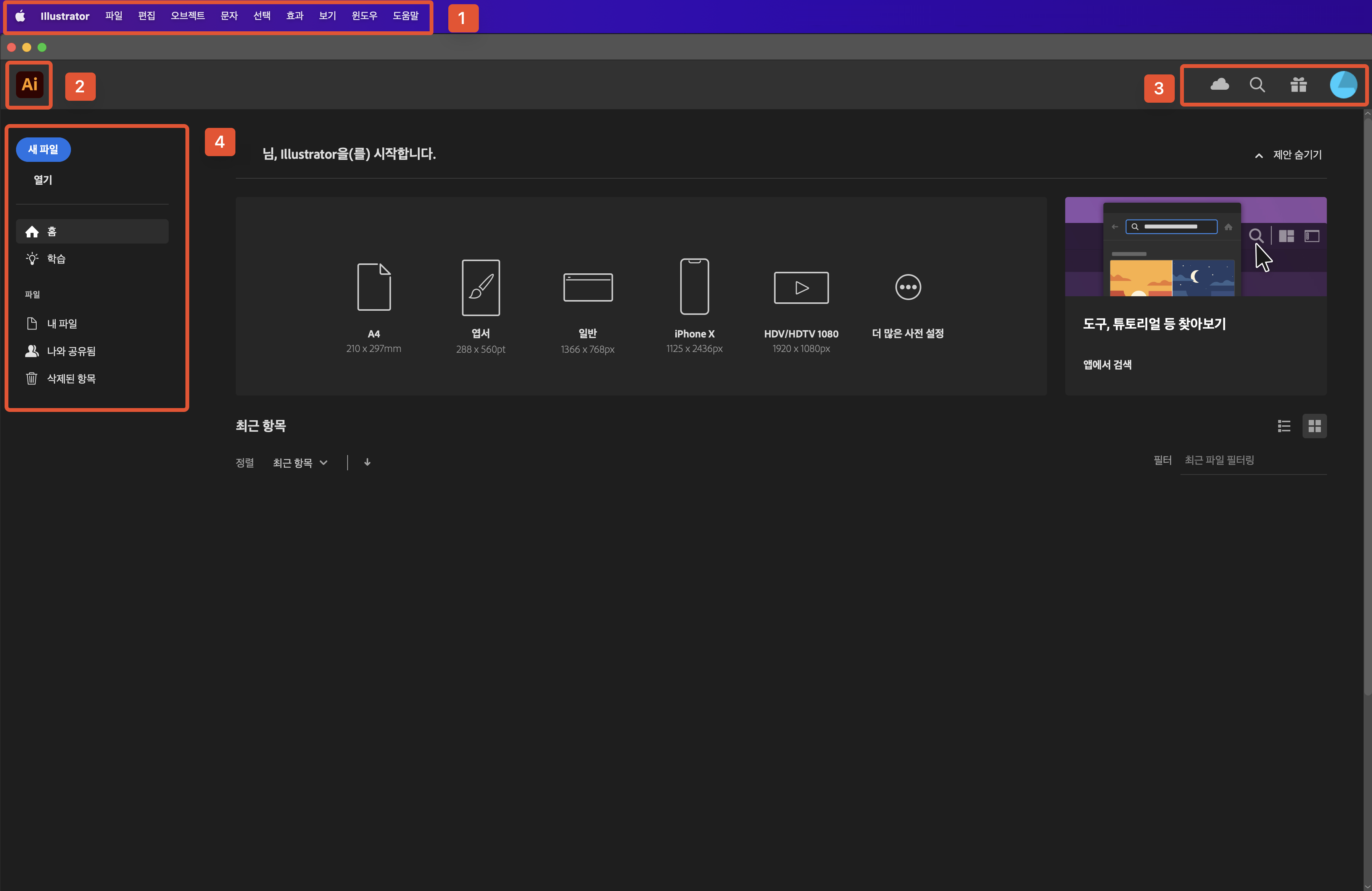Click the Ai home logo icon
Screen dimensions: 1372x891
tap(29, 85)
